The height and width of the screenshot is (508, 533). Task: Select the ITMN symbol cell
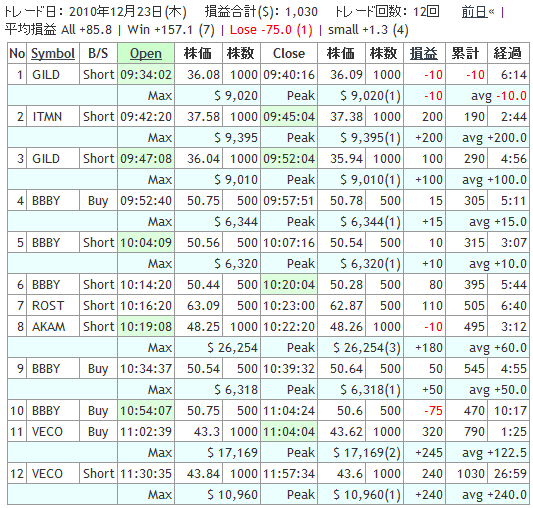click(x=53, y=117)
